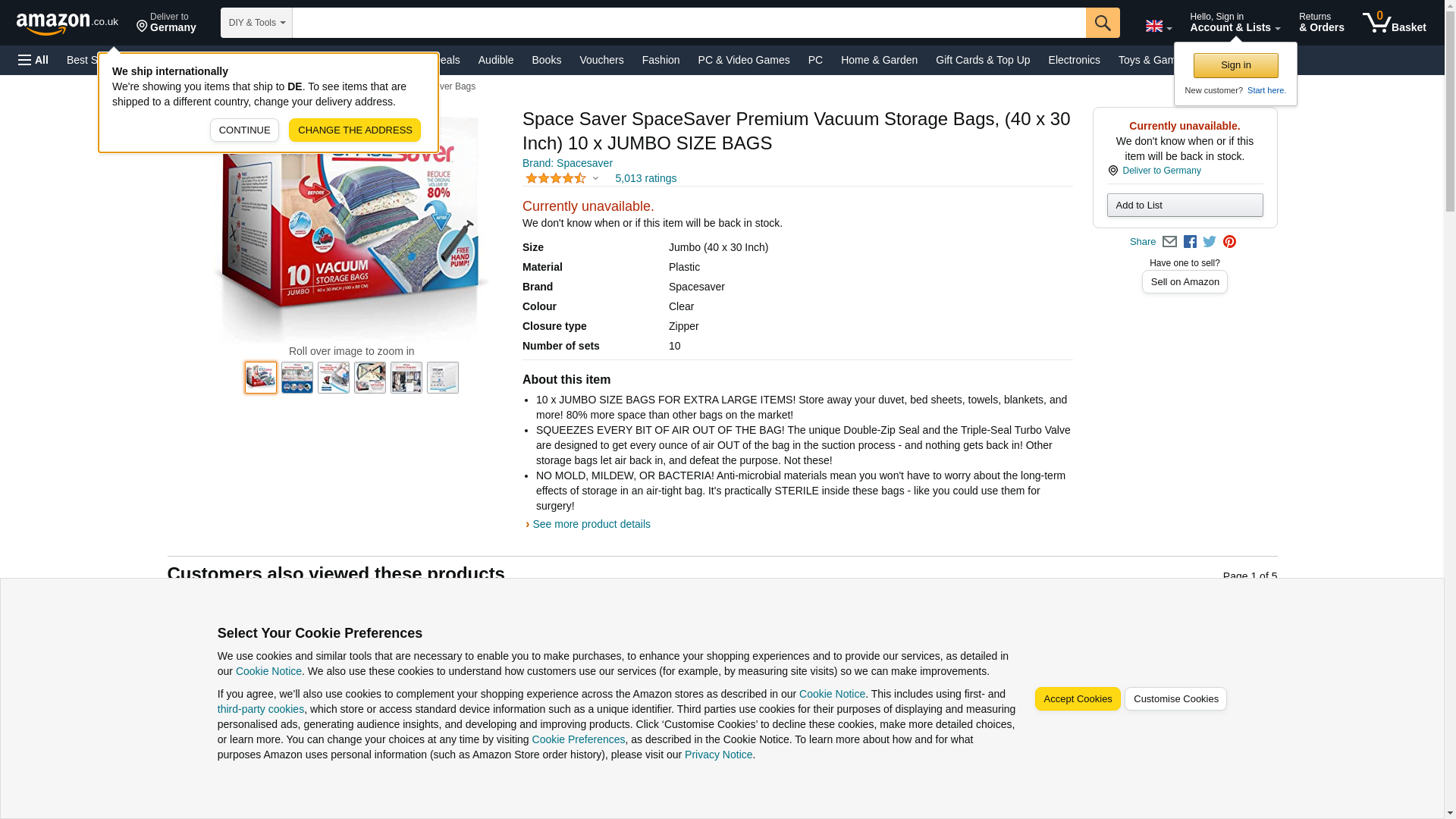This screenshot has height=819, width=1456.
Task: Select the second product image thumbnail
Action: [297, 378]
